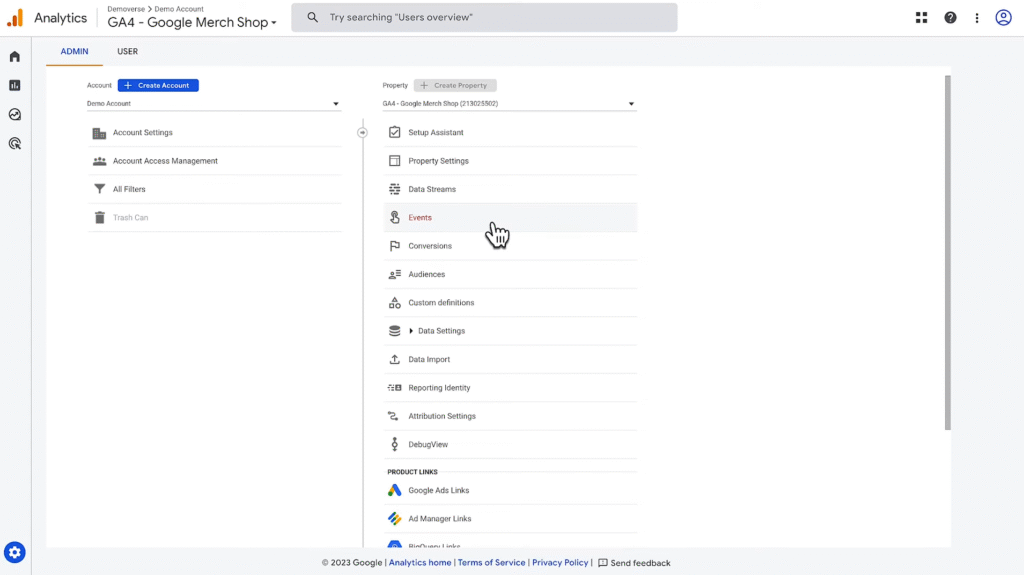Open the Demo Account dropdown
The image size is (1024, 575).
[214, 104]
